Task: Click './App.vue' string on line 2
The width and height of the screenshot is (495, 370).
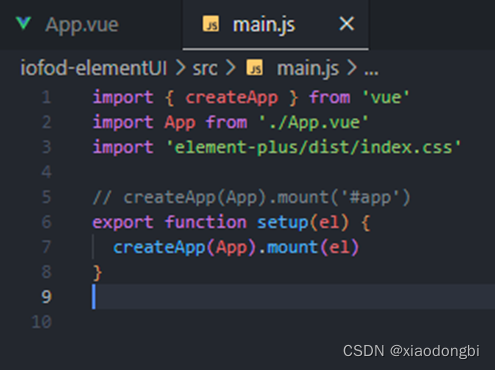Action: (x=314, y=123)
